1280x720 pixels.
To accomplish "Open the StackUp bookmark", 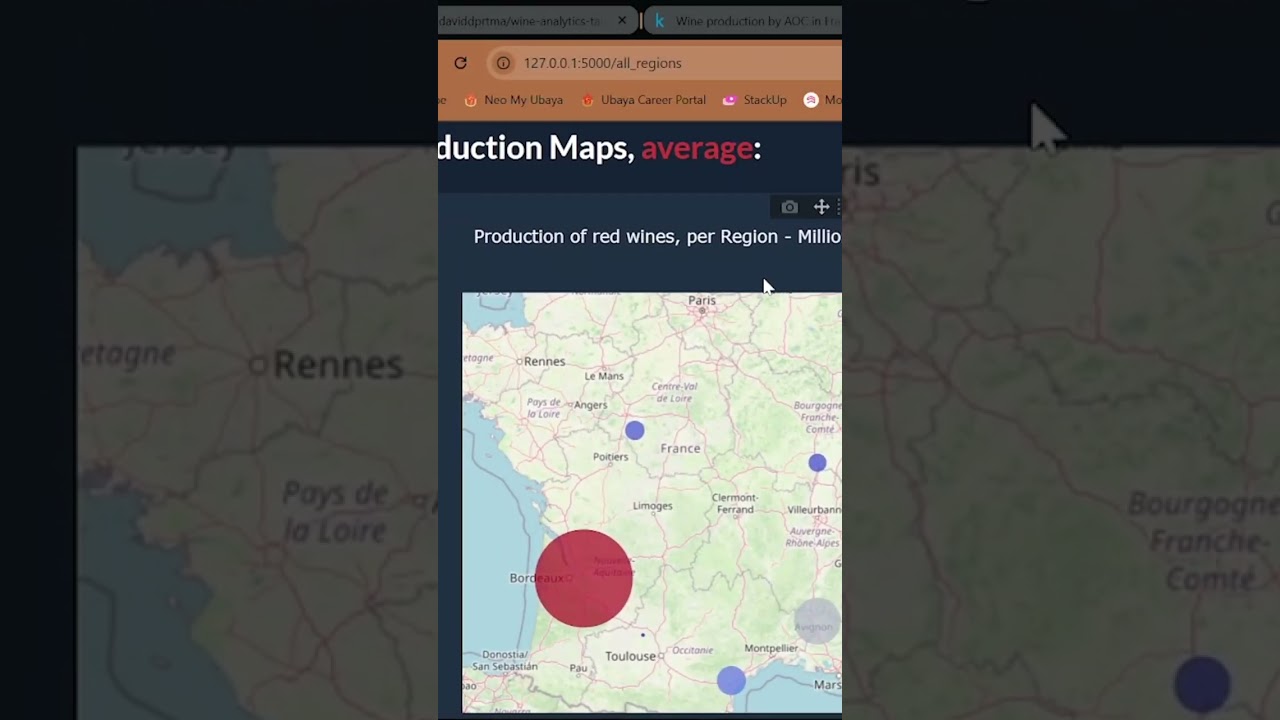I will [x=764, y=100].
